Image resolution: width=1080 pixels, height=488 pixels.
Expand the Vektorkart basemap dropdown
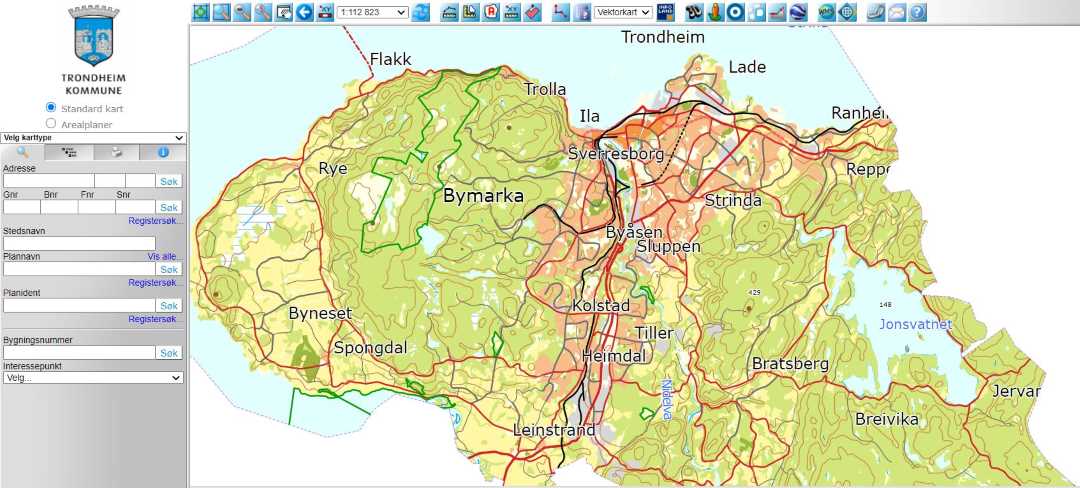click(623, 12)
